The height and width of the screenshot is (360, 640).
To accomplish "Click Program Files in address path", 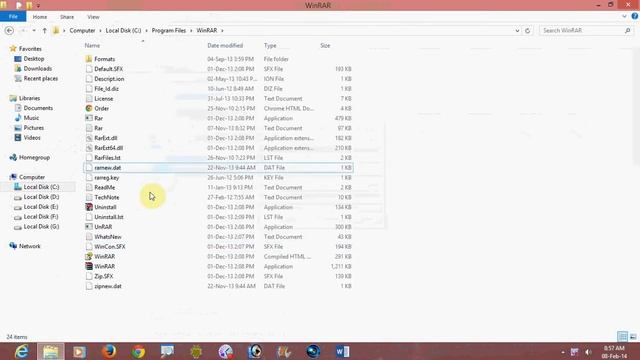I will coord(169,31).
